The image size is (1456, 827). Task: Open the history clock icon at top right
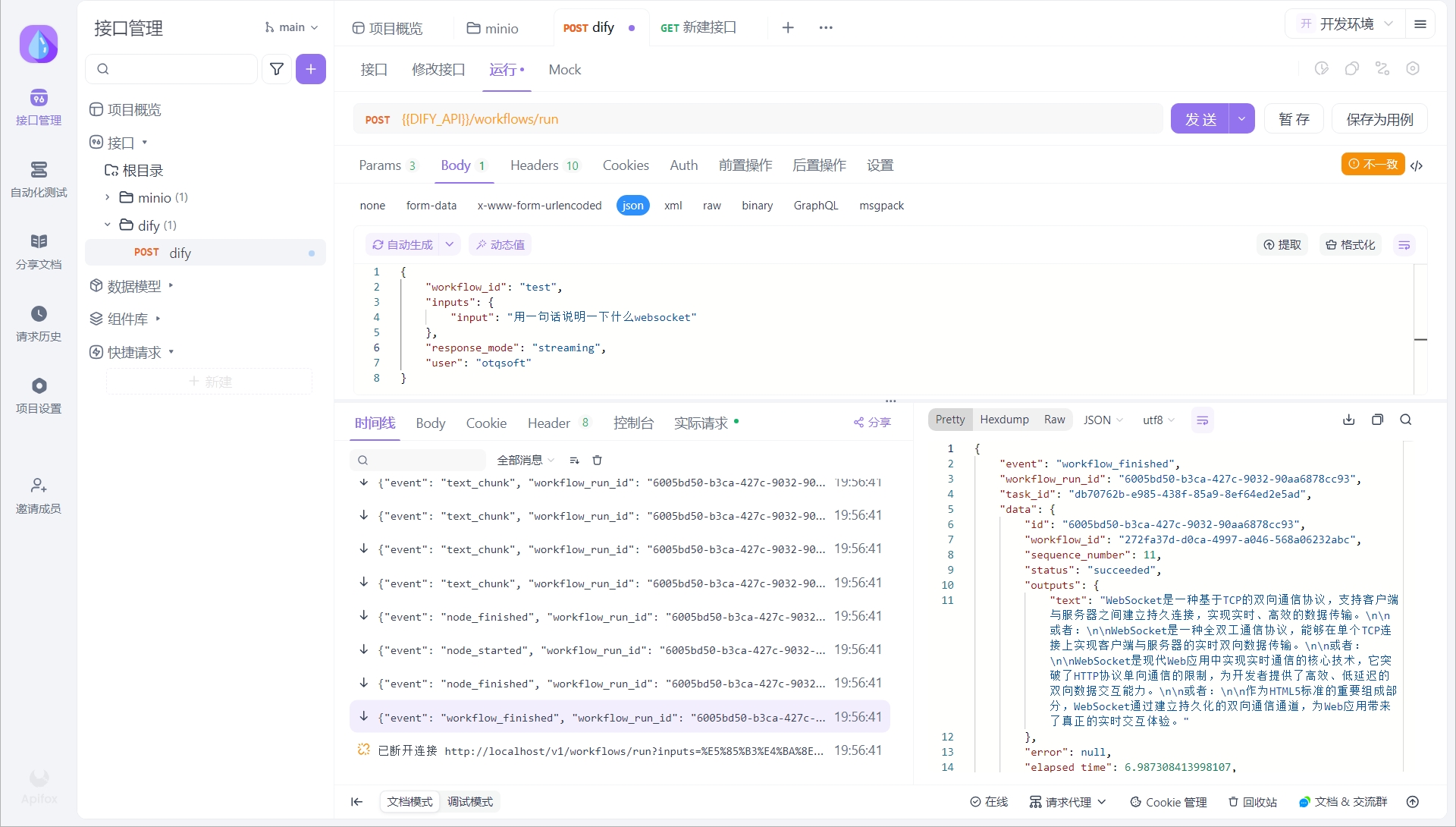[x=1322, y=69]
